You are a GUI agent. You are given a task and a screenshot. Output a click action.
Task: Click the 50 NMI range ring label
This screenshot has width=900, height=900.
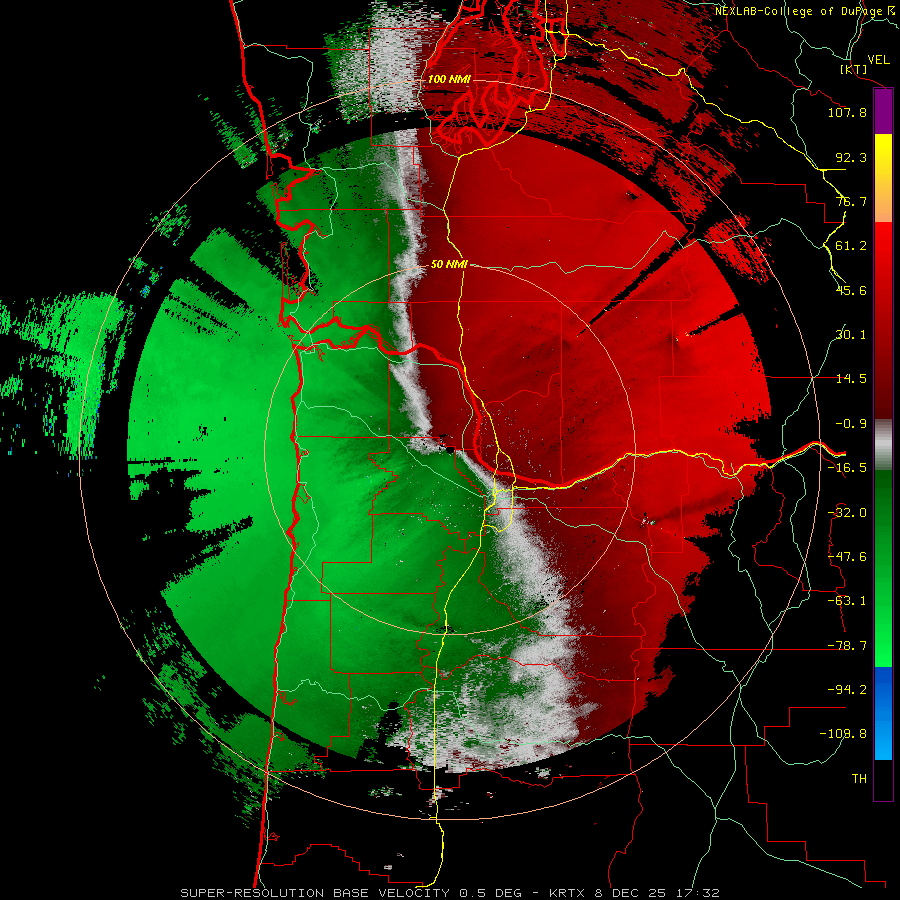pyautogui.click(x=449, y=265)
